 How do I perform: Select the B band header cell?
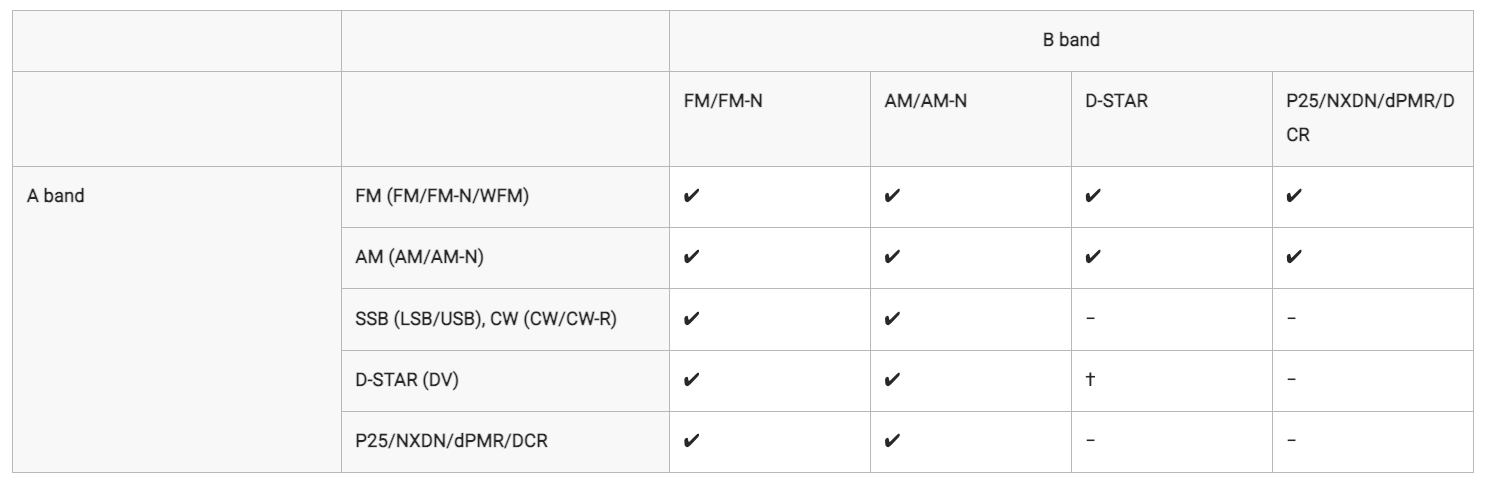tap(1071, 41)
